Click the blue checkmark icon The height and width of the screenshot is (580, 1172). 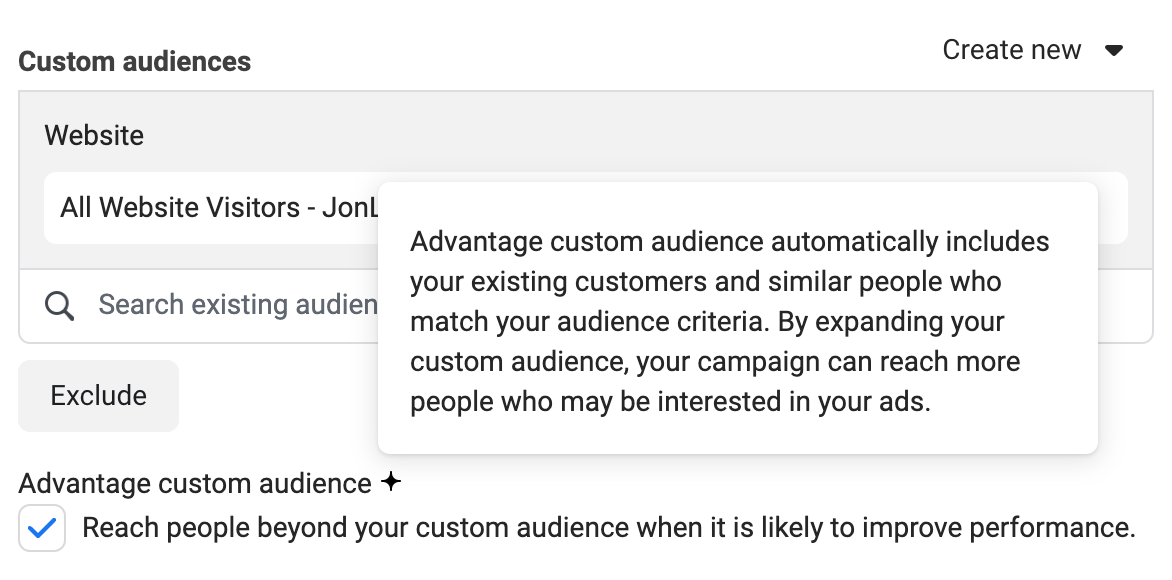coord(42,528)
